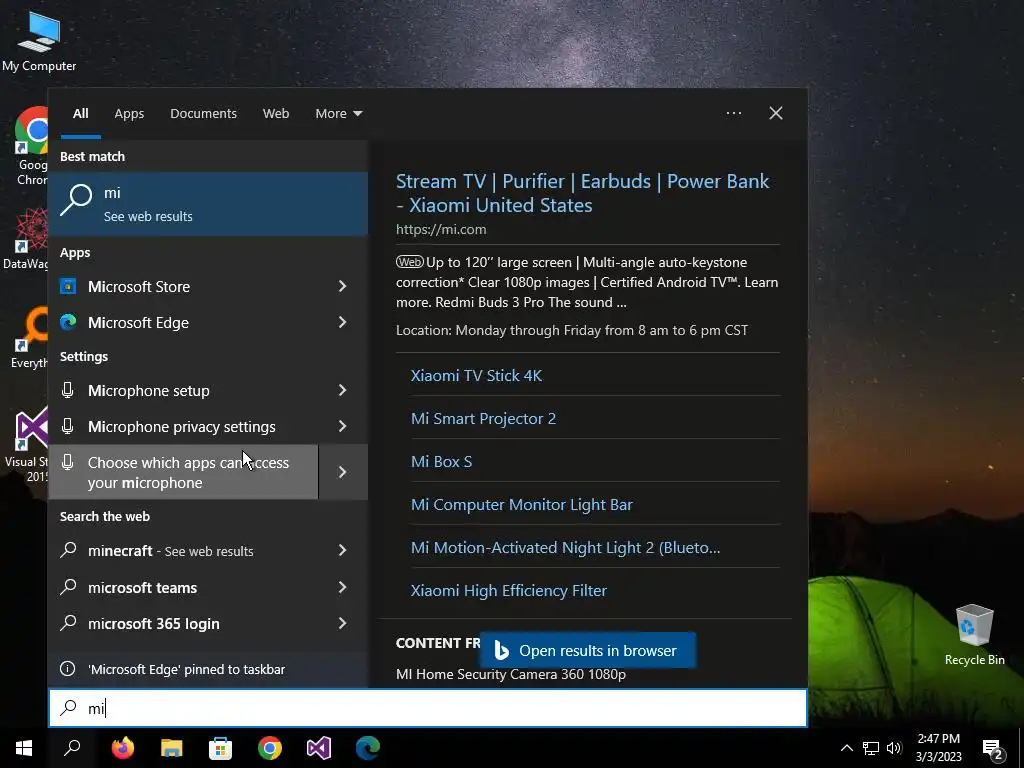Click the magnifier icon beside minecraft suggestion
The image size is (1024, 768).
click(x=68, y=550)
